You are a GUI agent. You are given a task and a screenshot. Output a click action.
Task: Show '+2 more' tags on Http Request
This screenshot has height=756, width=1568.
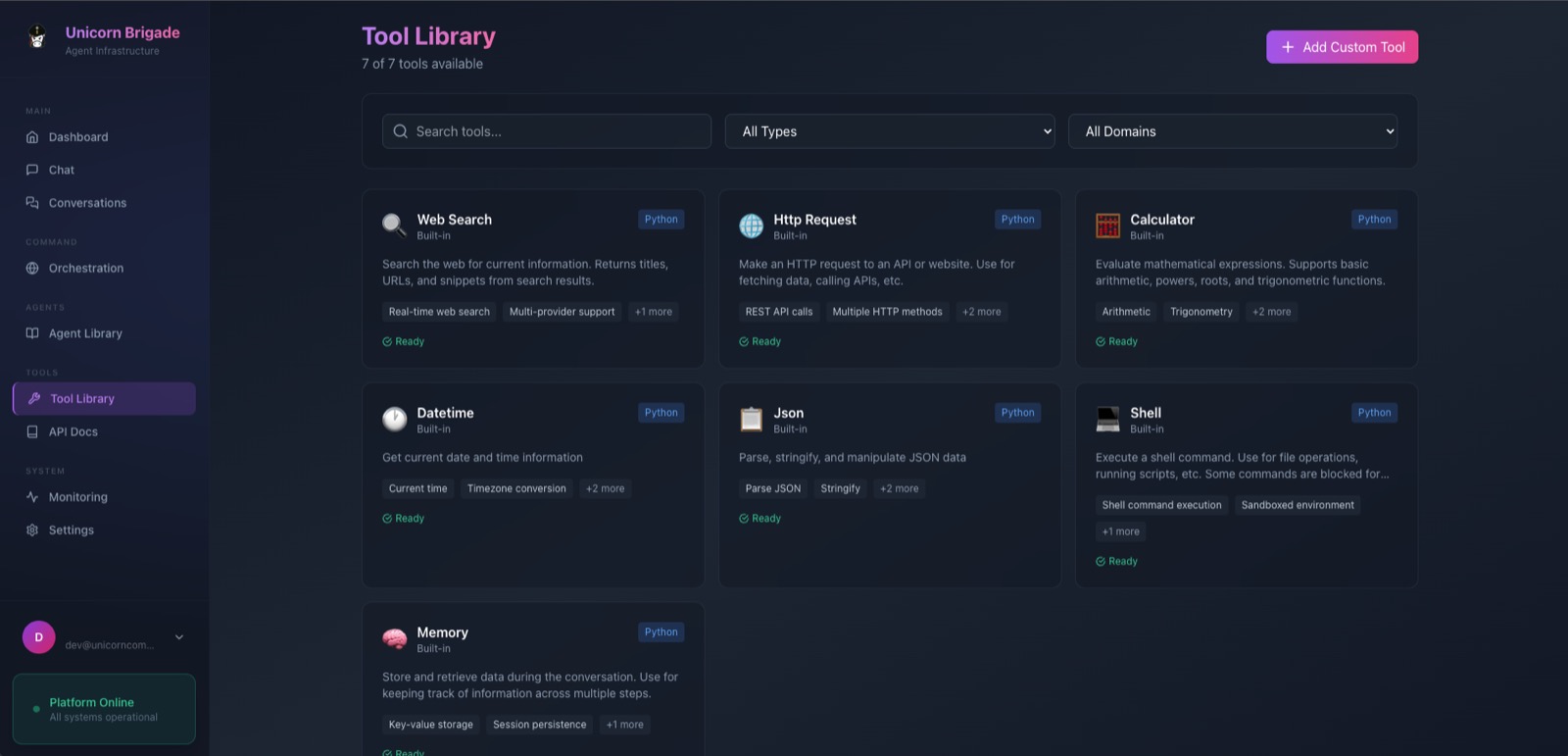pyautogui.click(x=982, y=312)
